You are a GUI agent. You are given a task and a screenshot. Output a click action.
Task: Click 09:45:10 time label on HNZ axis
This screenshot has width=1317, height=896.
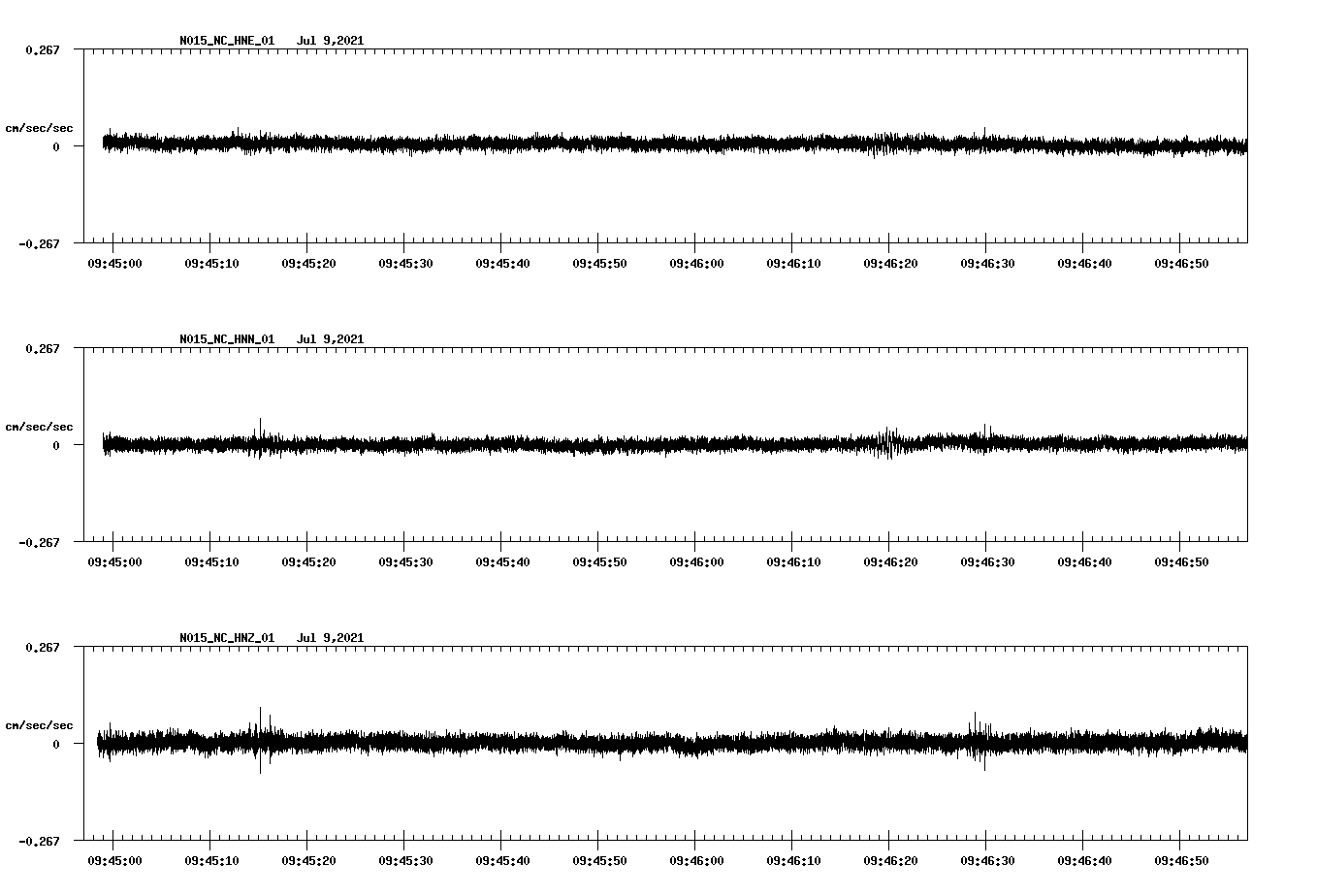(x=211, y=860)
